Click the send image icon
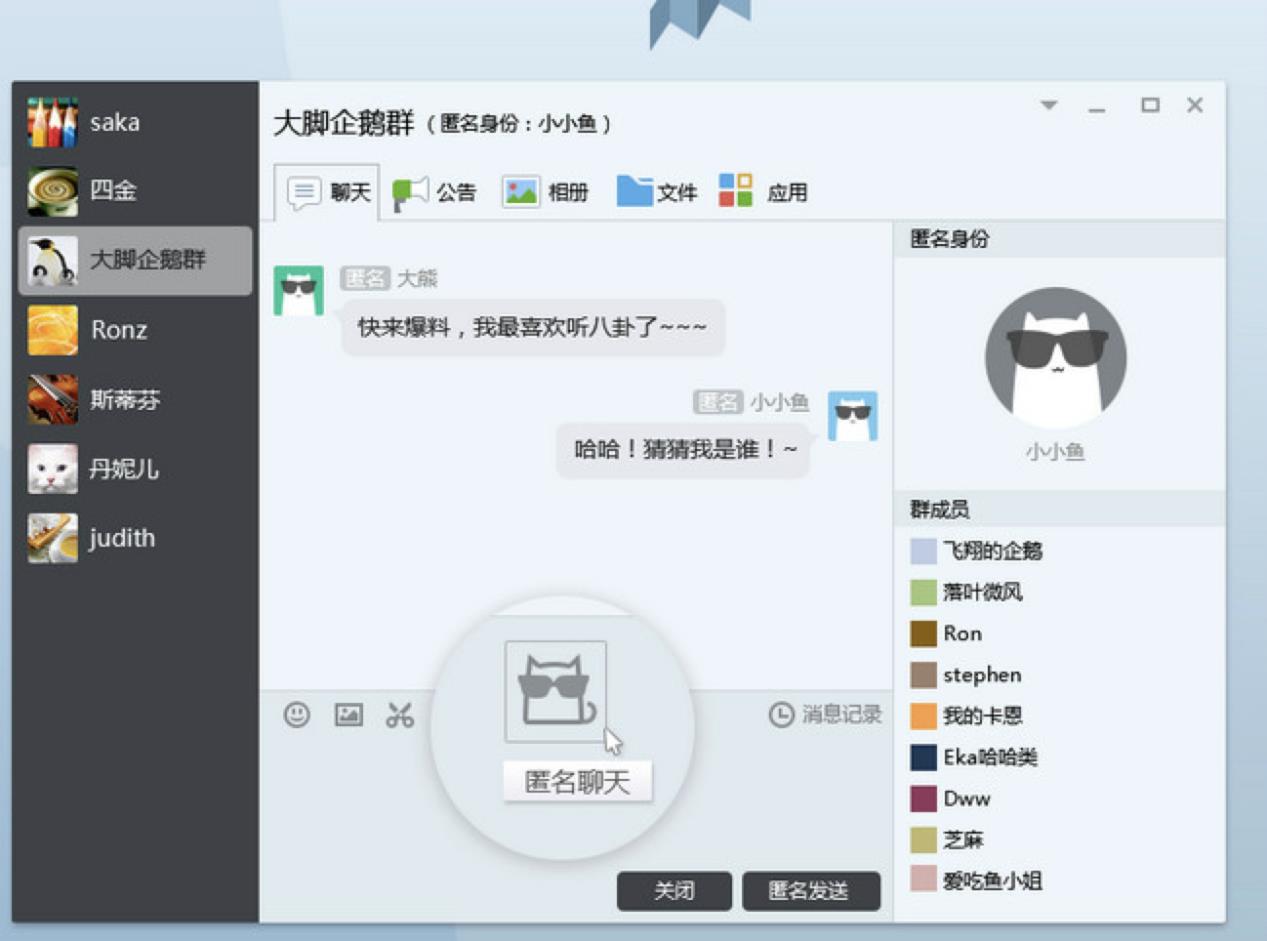 pyautogui.click(x=348, y=715)
